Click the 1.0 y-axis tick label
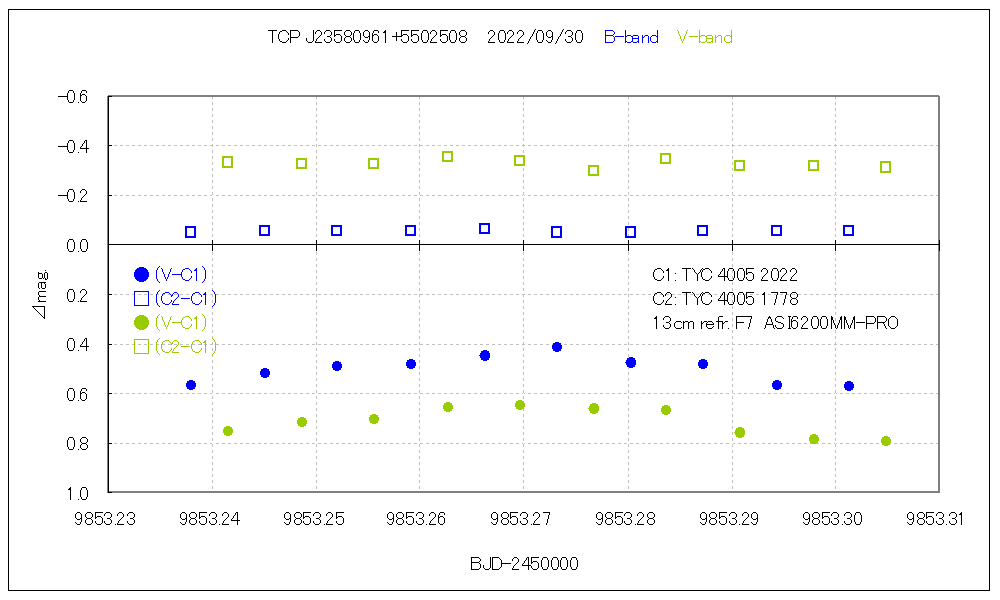The width and height of the screenshot is (1000, 600). pos(78,493)
